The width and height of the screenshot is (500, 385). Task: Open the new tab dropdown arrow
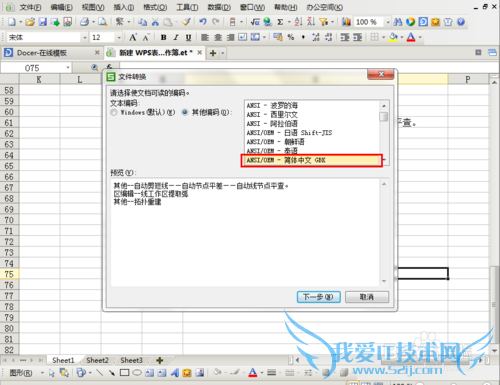[x=223, y=53]
